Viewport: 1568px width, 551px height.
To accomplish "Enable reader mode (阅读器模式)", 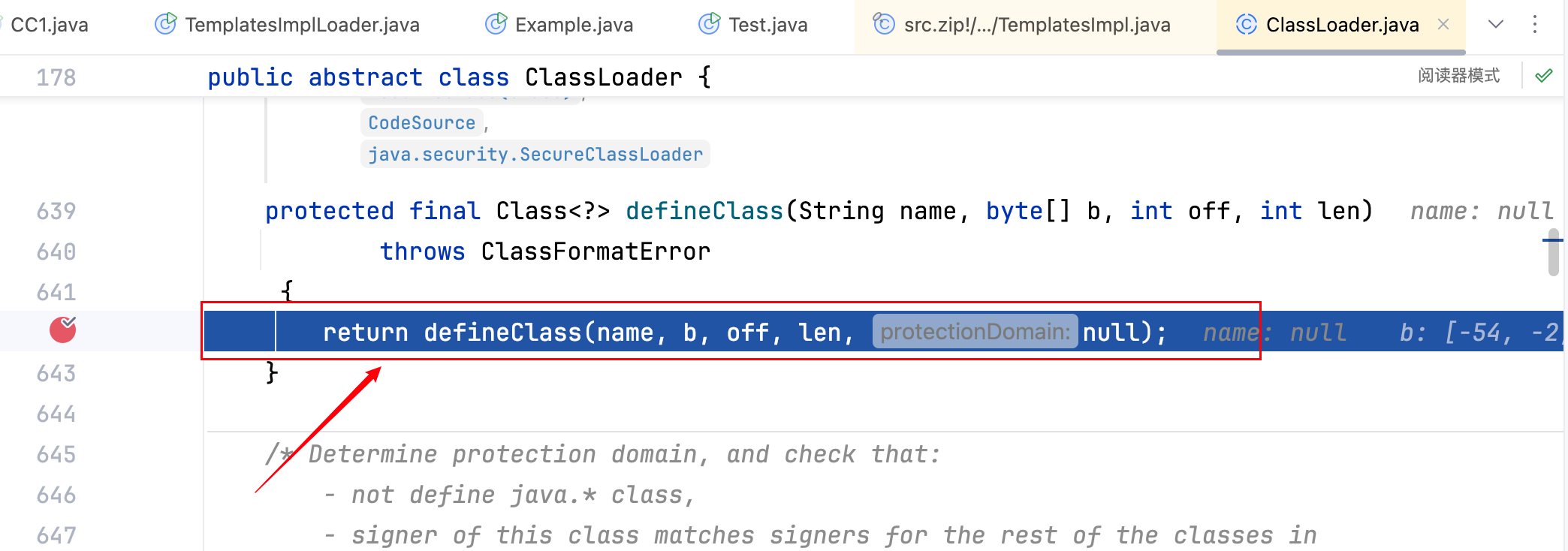I will point(1458,76).
